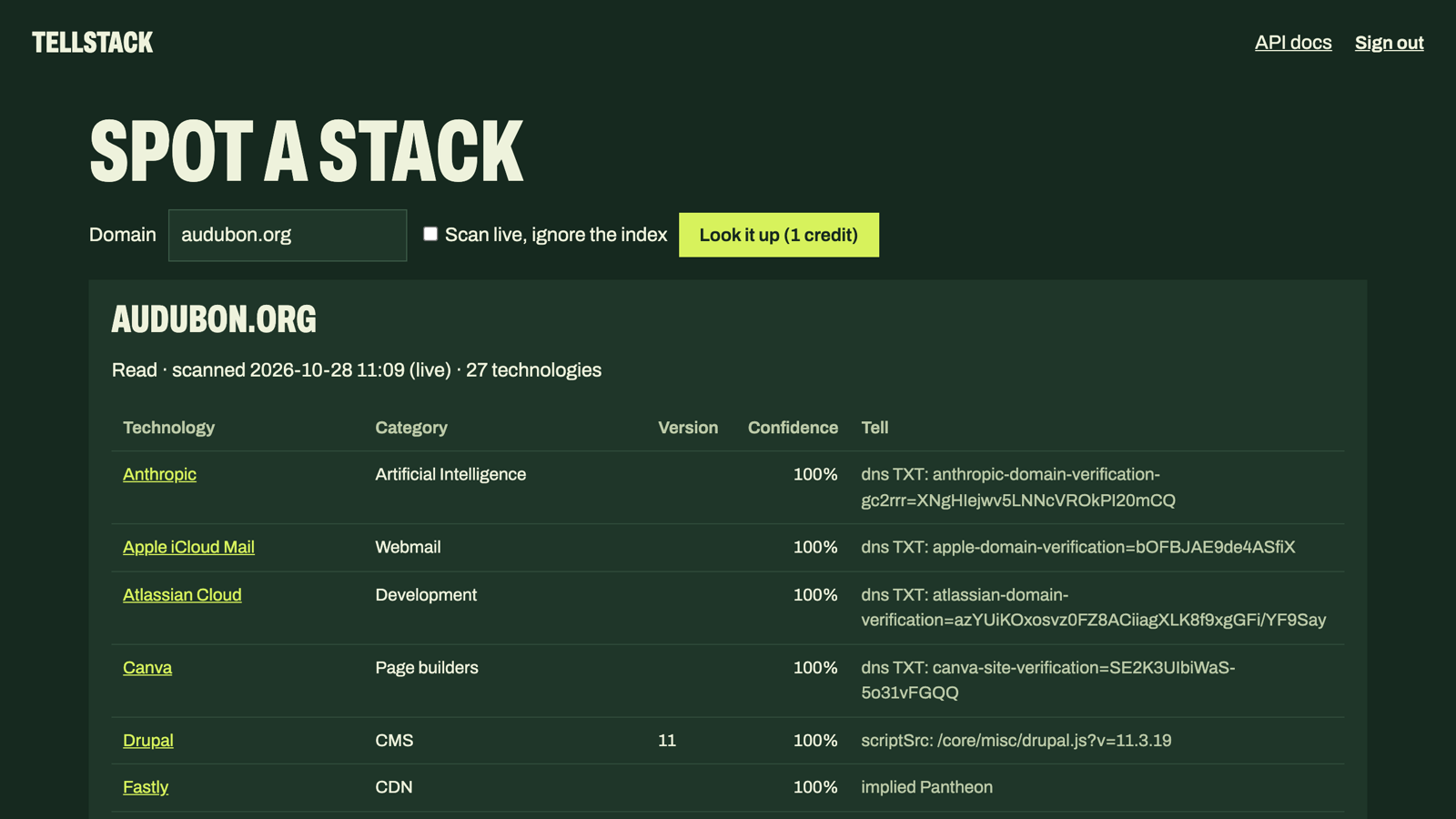Click Look it up (1 credit) button
This screenshot has width=1456, height=819.
point(779,235)
